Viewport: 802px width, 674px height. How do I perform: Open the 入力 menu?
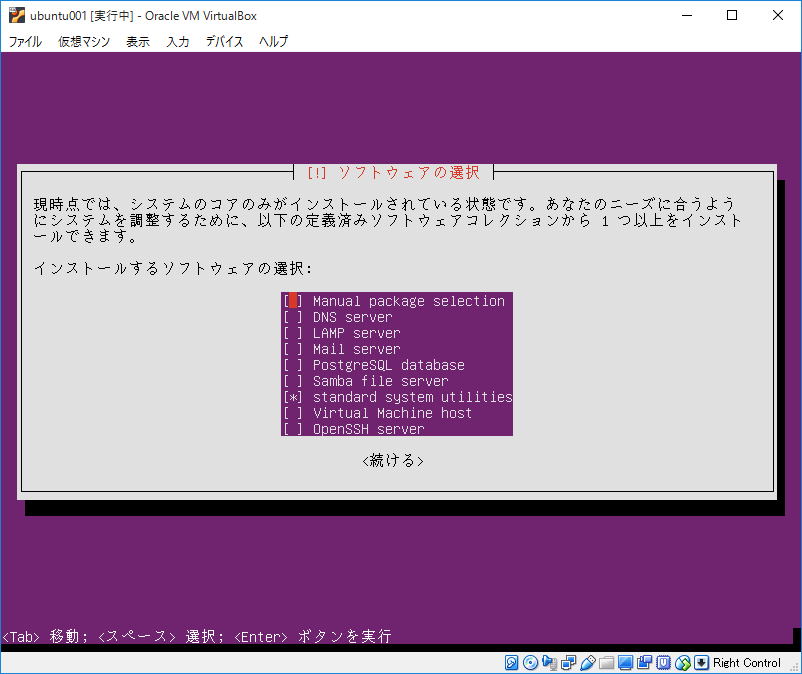point(177,41)
